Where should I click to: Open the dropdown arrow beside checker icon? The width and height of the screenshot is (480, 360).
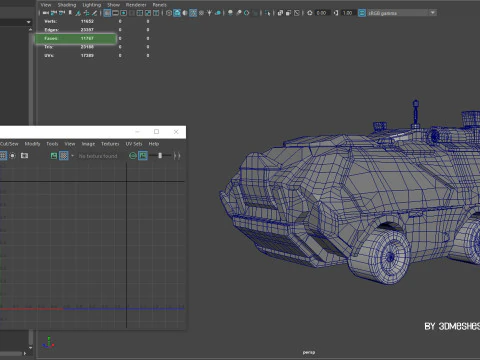point(72,156)
